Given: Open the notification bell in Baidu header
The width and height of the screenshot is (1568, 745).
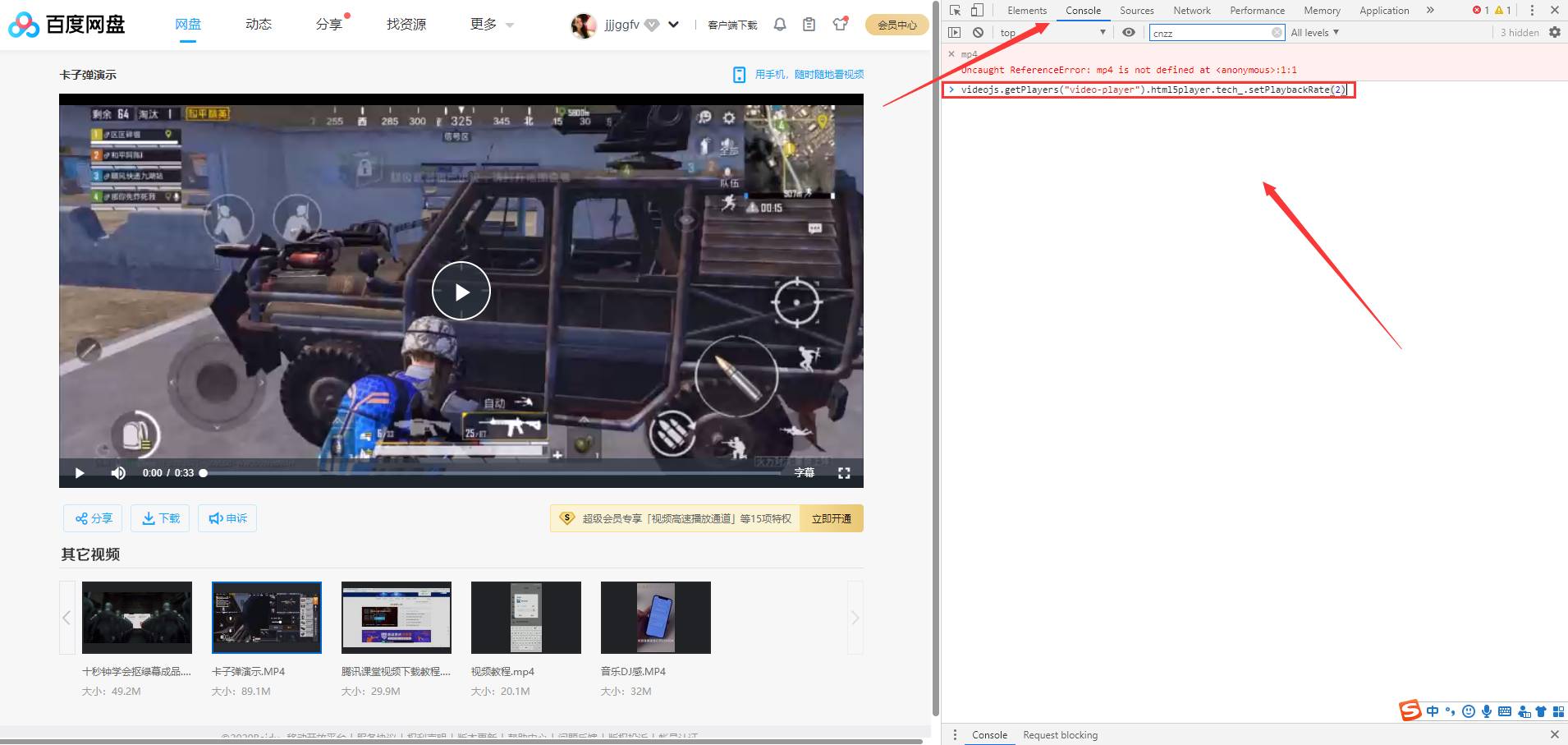Looking at the screenshot, I should [x=780, y=25].
